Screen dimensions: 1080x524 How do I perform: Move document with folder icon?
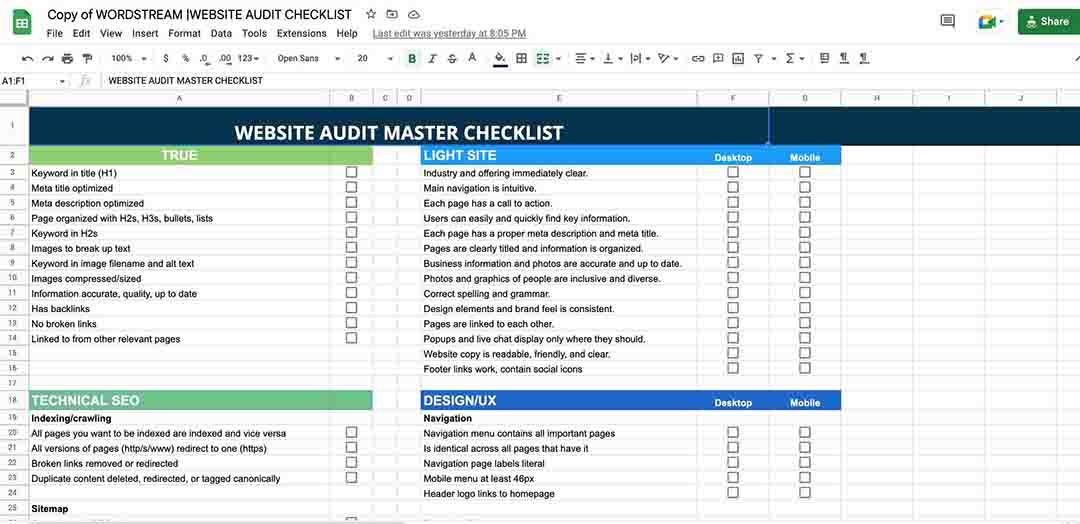(392, 14)
